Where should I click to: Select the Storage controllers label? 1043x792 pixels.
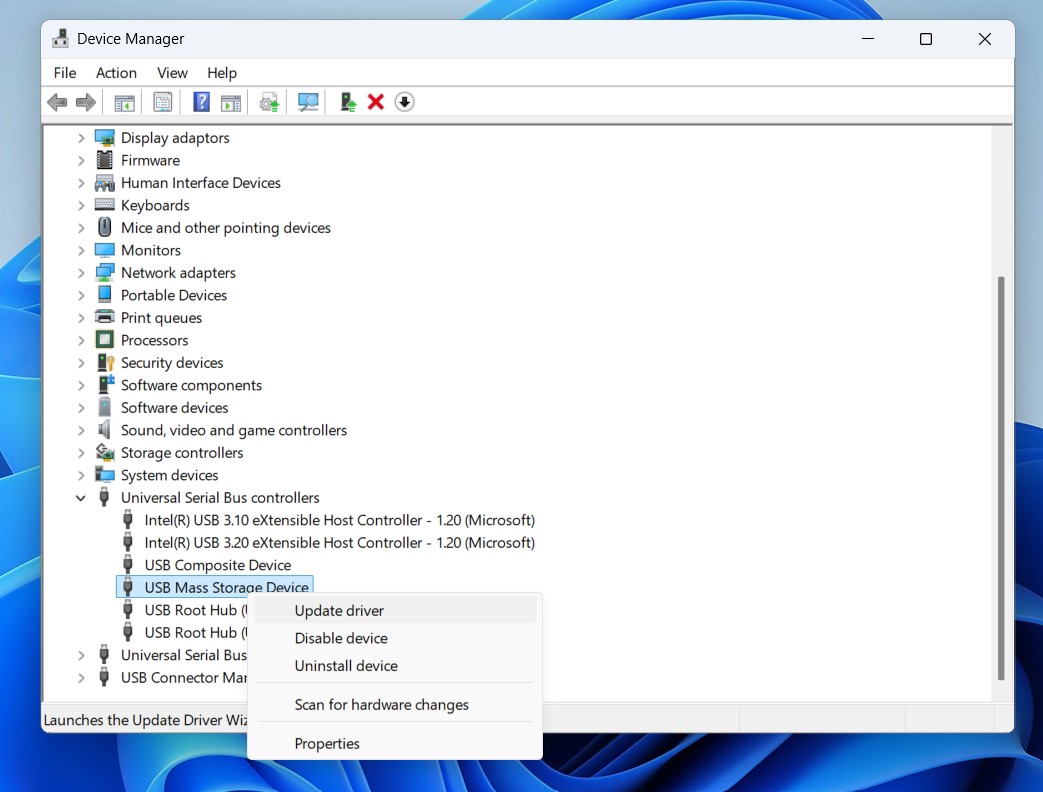coord(182,453)
